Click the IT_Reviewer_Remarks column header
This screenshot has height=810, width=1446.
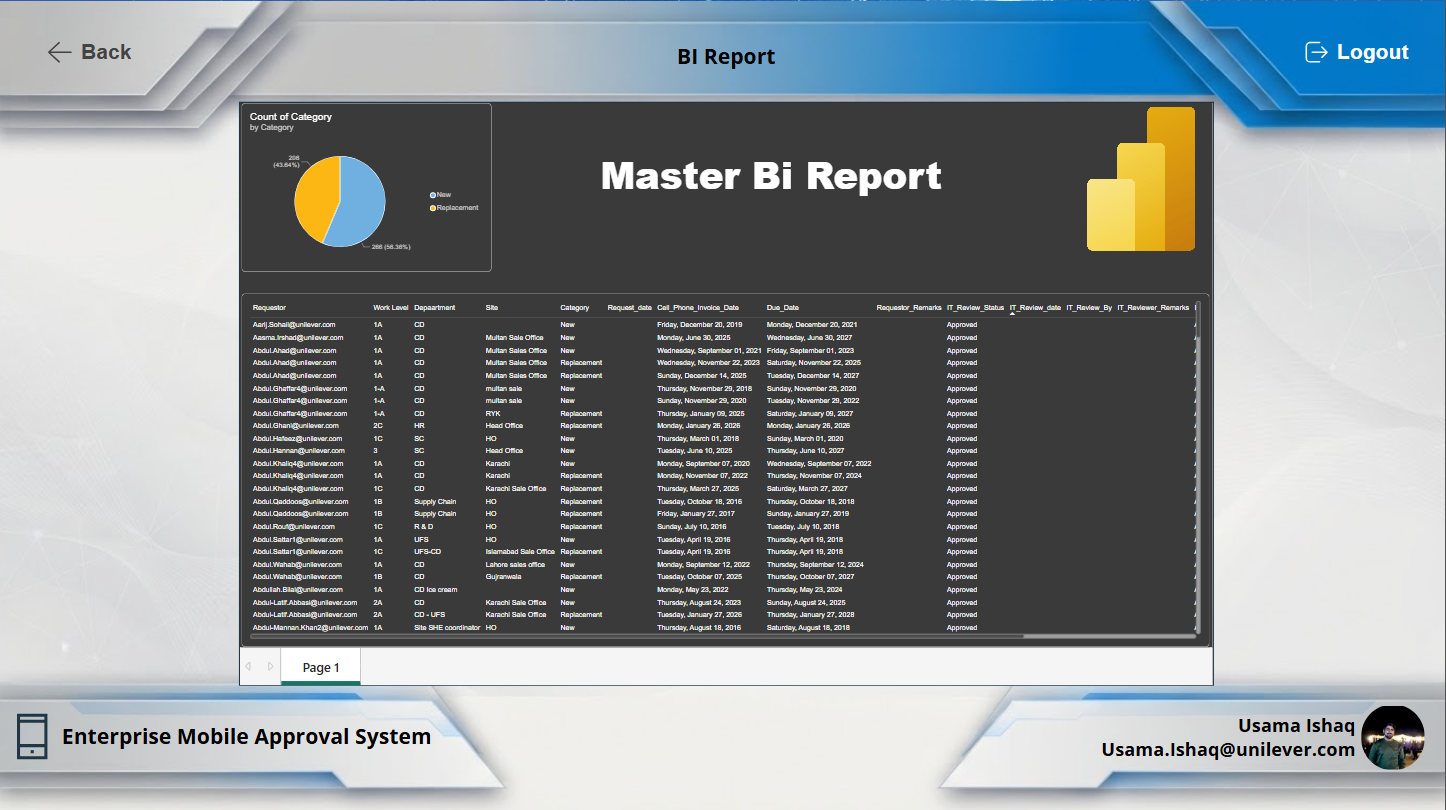[x=1153, y=308]
